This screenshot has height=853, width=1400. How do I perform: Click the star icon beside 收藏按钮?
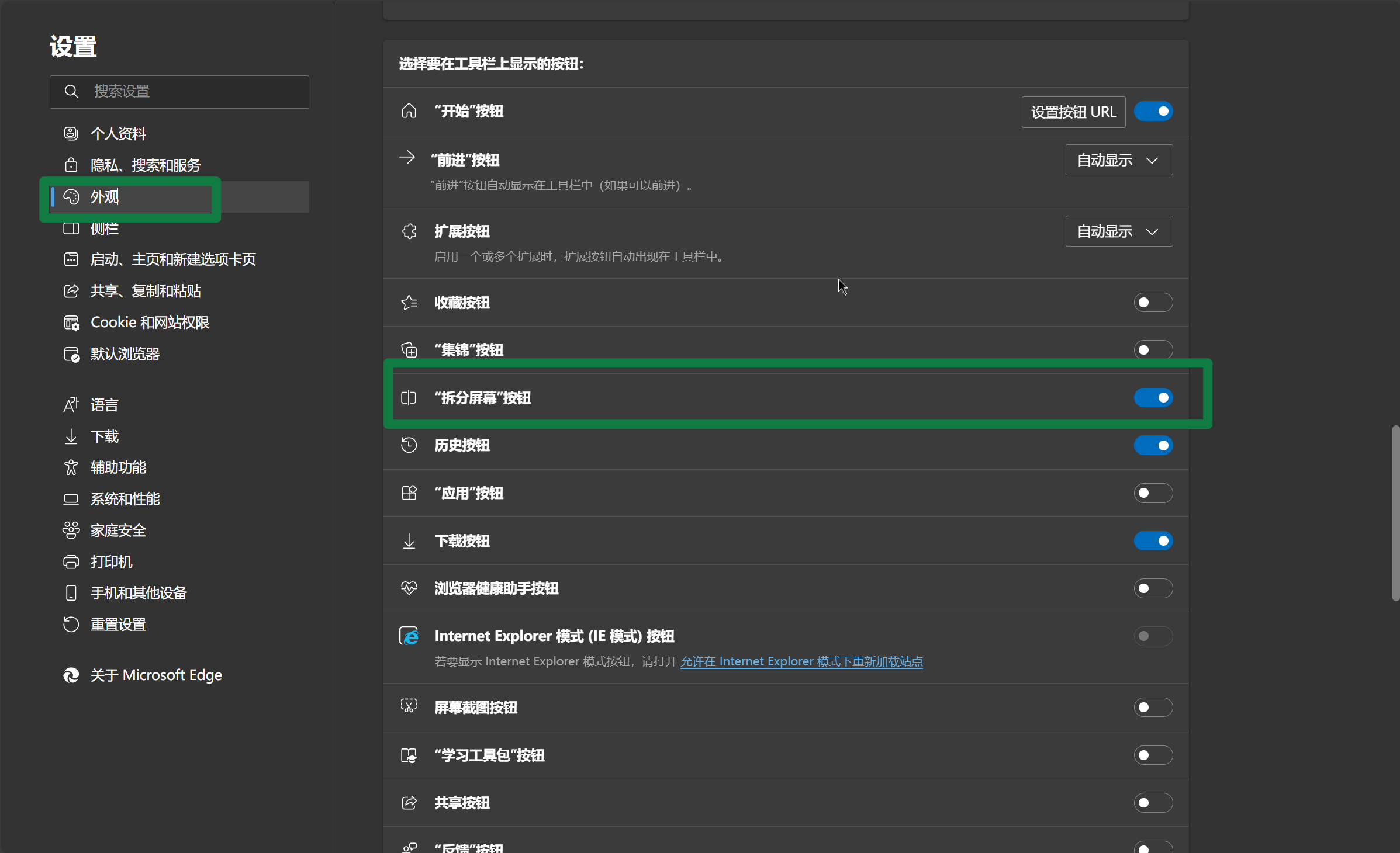tap(409, 303)
